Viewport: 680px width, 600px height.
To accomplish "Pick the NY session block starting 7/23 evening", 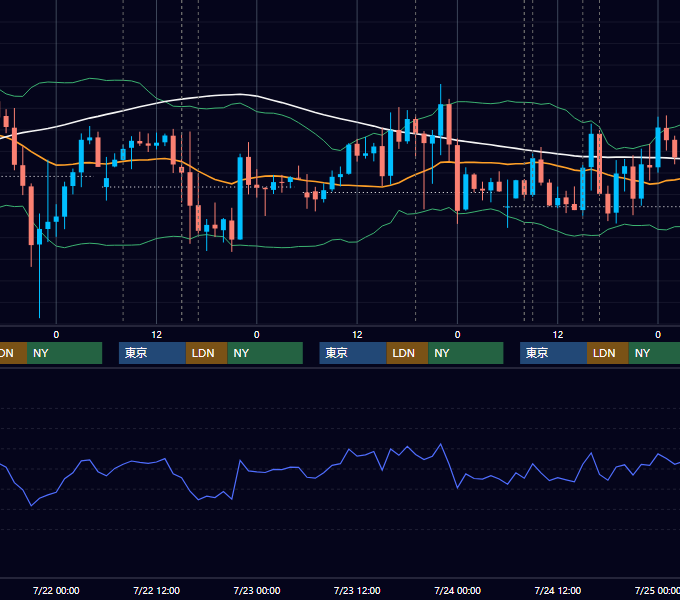I will (x=466, y=353).
